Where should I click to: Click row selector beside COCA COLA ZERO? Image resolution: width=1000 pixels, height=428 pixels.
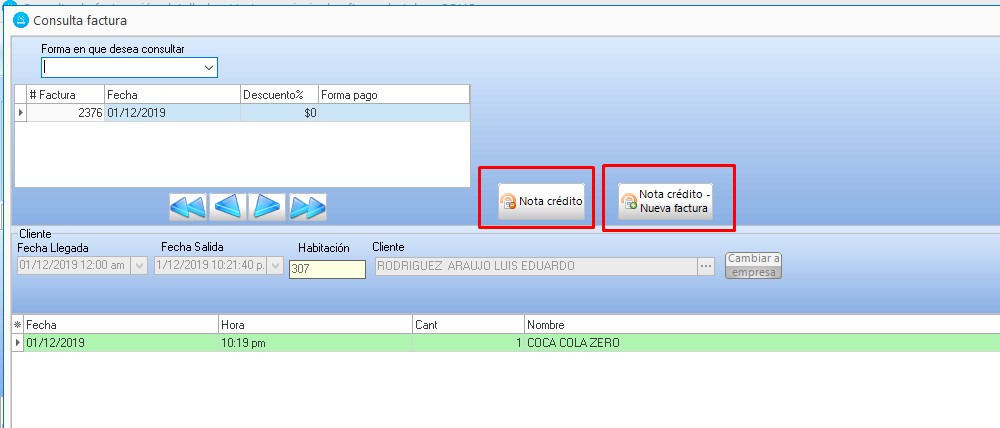[17, 343]
